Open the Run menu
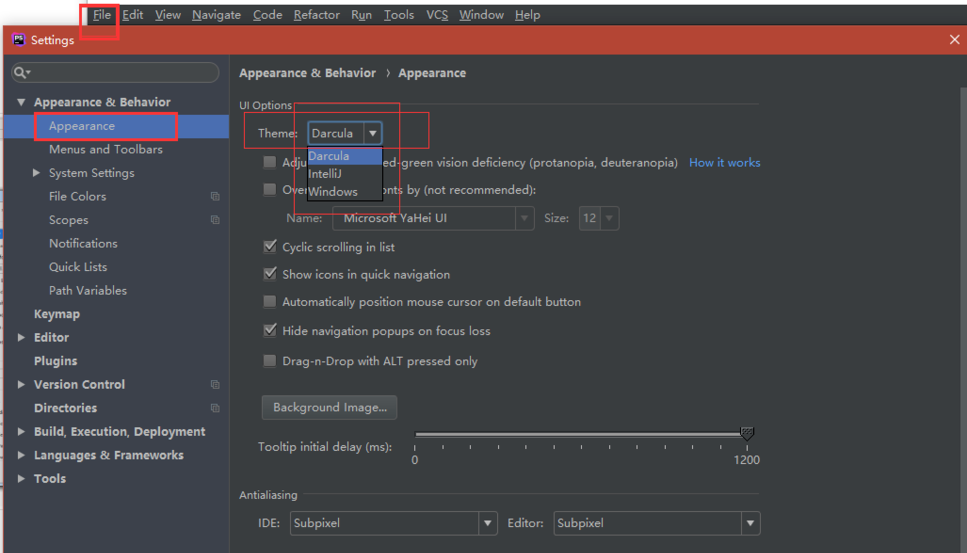Image resolution: width=967 pixels, height=553 pixels. click(361, 15)
